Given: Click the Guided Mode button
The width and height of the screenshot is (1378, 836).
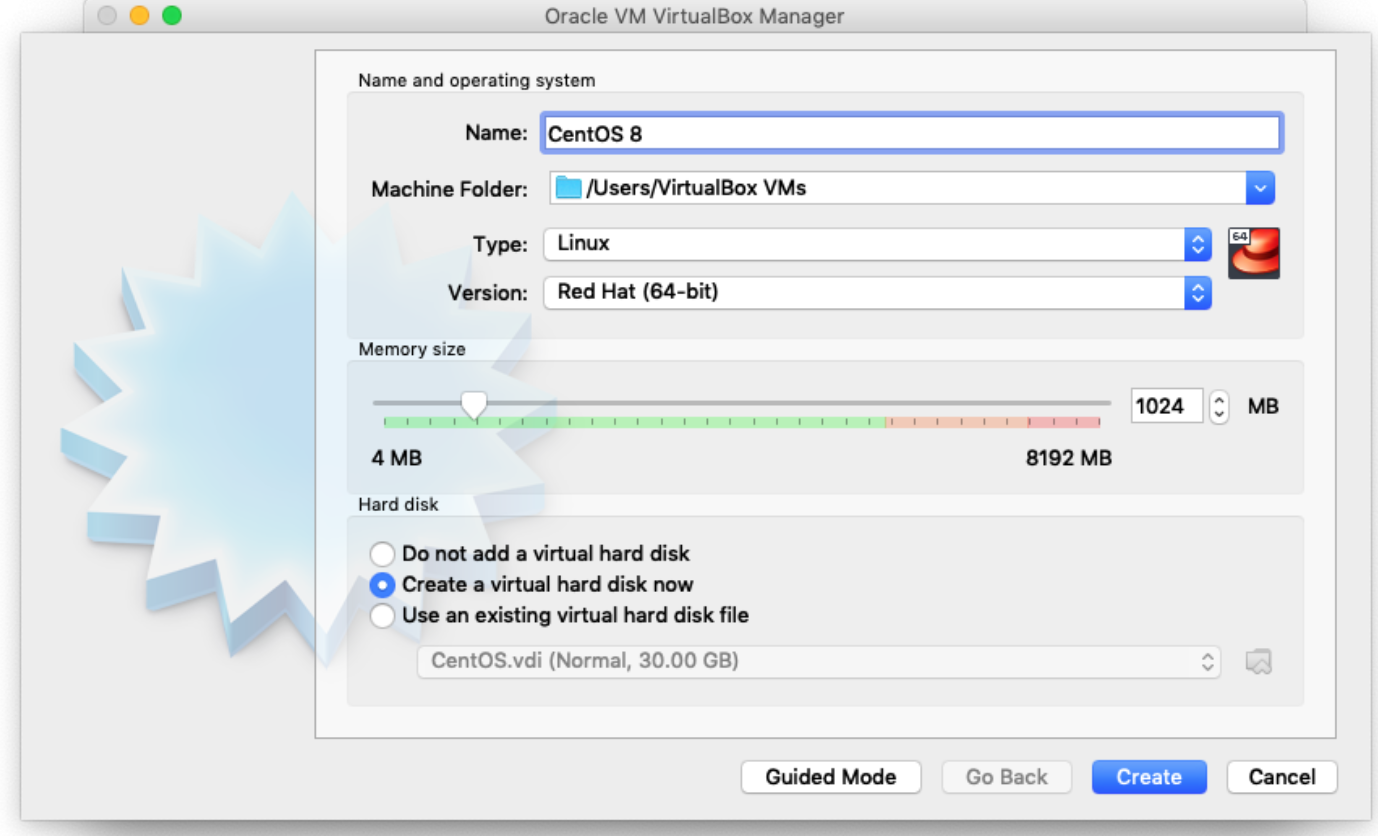Looking at the screenshot, I should tap(830, 777).
